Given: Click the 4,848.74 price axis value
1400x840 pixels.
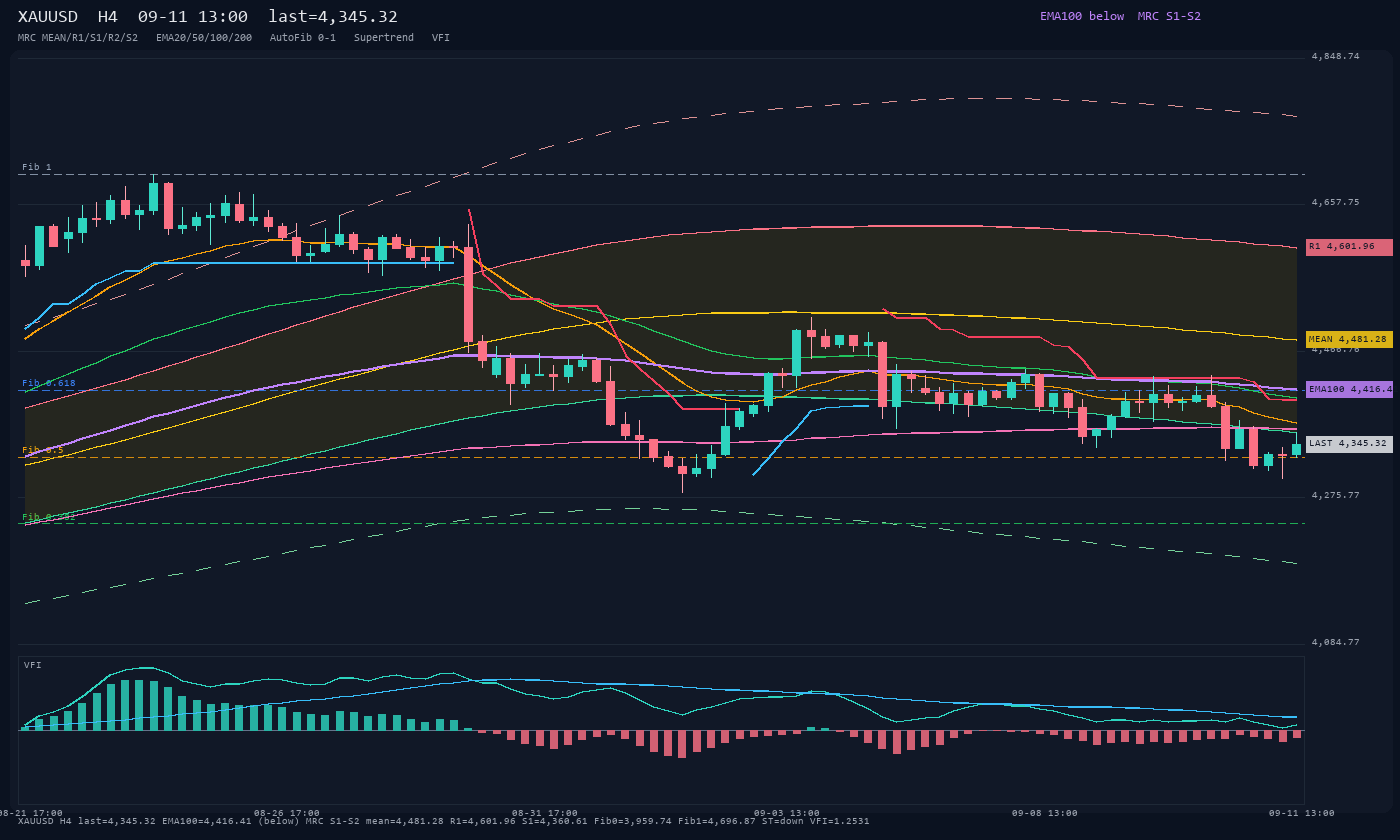Looking at the screenshot, I should click(x=1336, y=57).
